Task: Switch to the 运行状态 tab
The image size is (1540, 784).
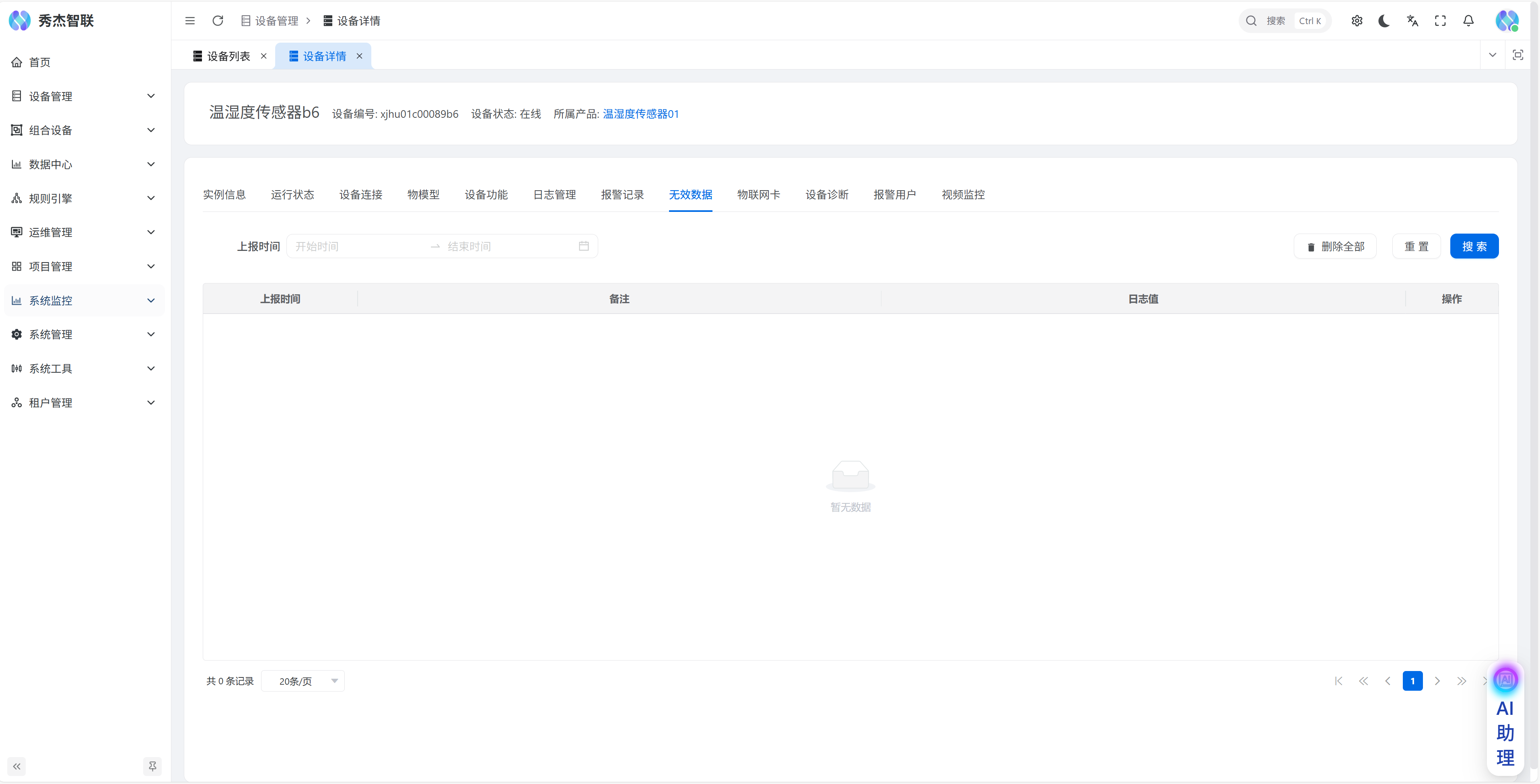Action: [292, 195]
